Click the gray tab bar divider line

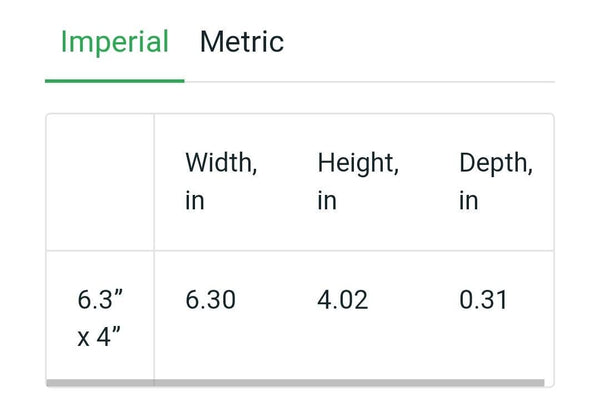(370, 81)
